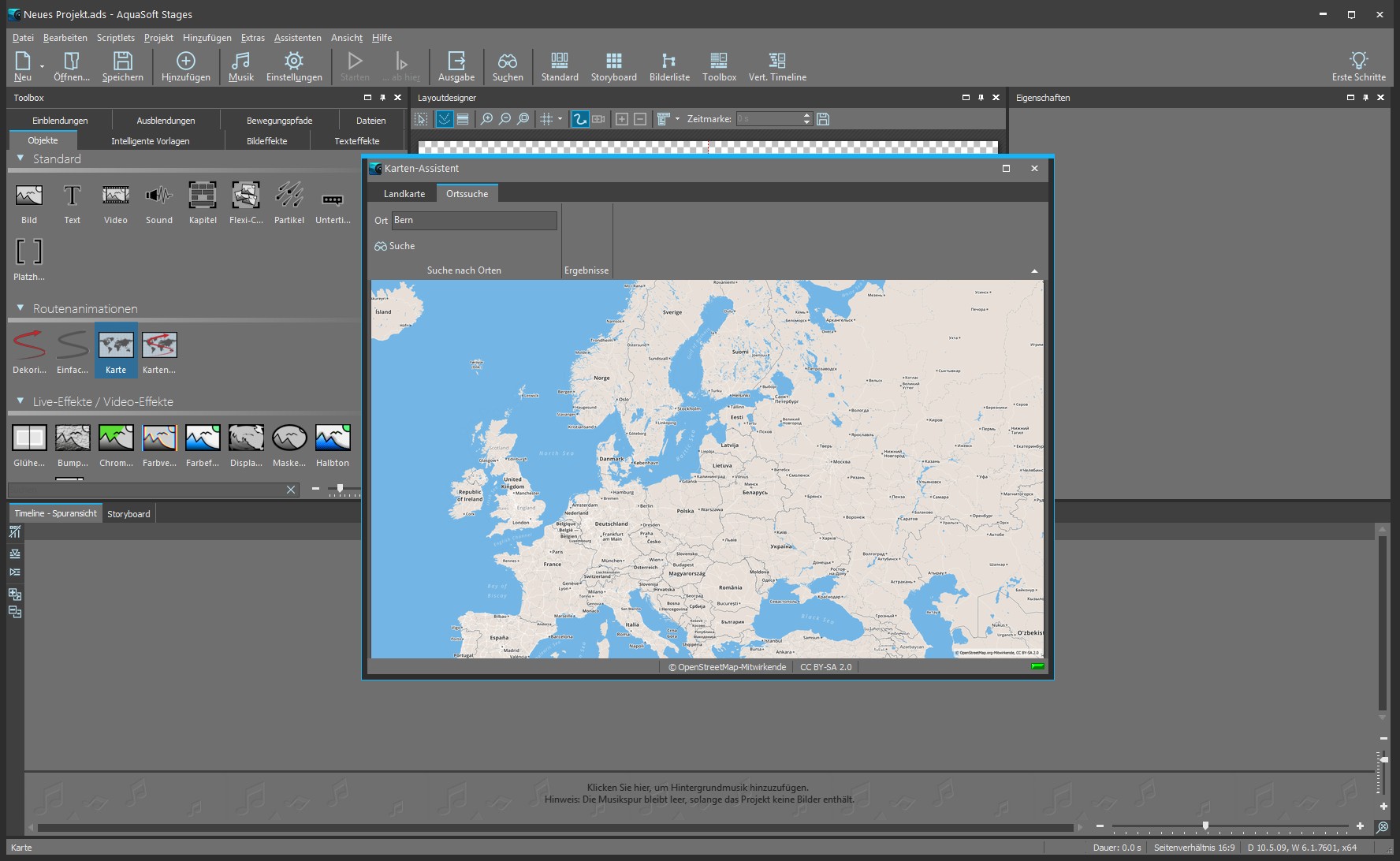Click the Suche button in Karten-Assistent
Image resolution: width=1400 pixels, height=861 pixels.
click(x=395, y=246)
